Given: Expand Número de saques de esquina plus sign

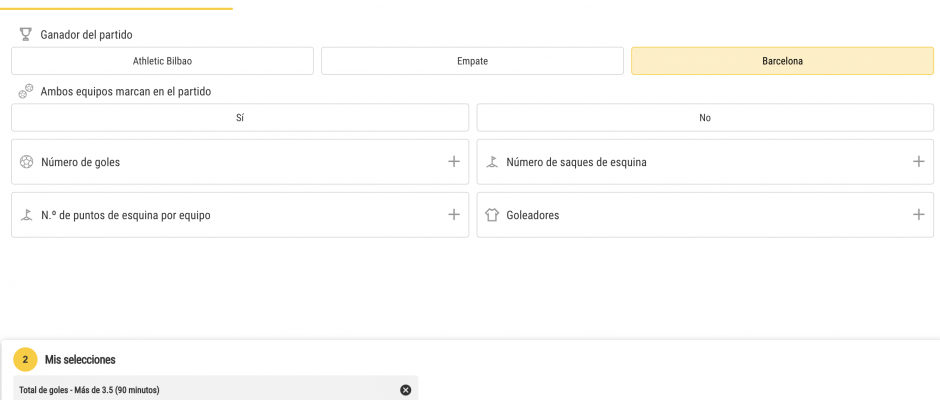Looking at the screenshot, I should [918, 161].
